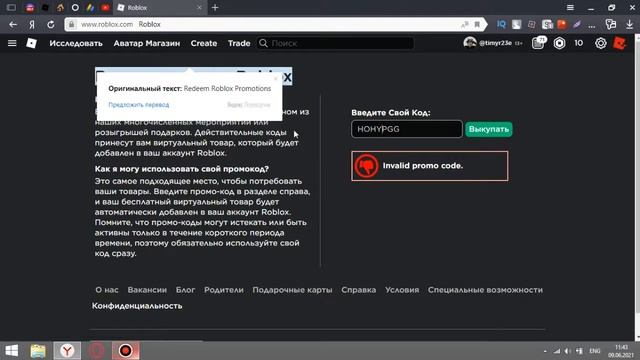Click the Yandex 'Я' home button
Screen dimensions: 640x360
pyautogui.click(x=32, y=24)
